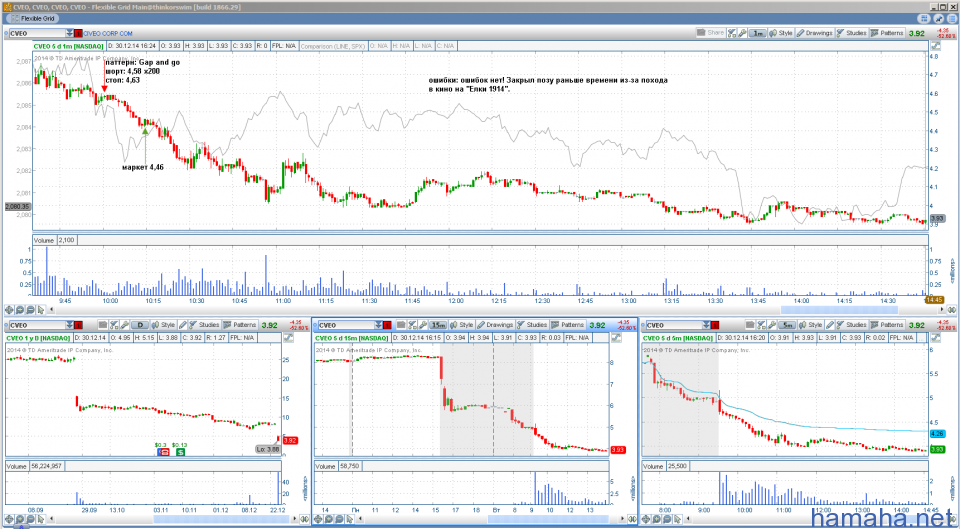Click the 'CVEO 5 d 5m [NASDAQ]' chart label
The image size is (960, 529).
click(678, 338)
